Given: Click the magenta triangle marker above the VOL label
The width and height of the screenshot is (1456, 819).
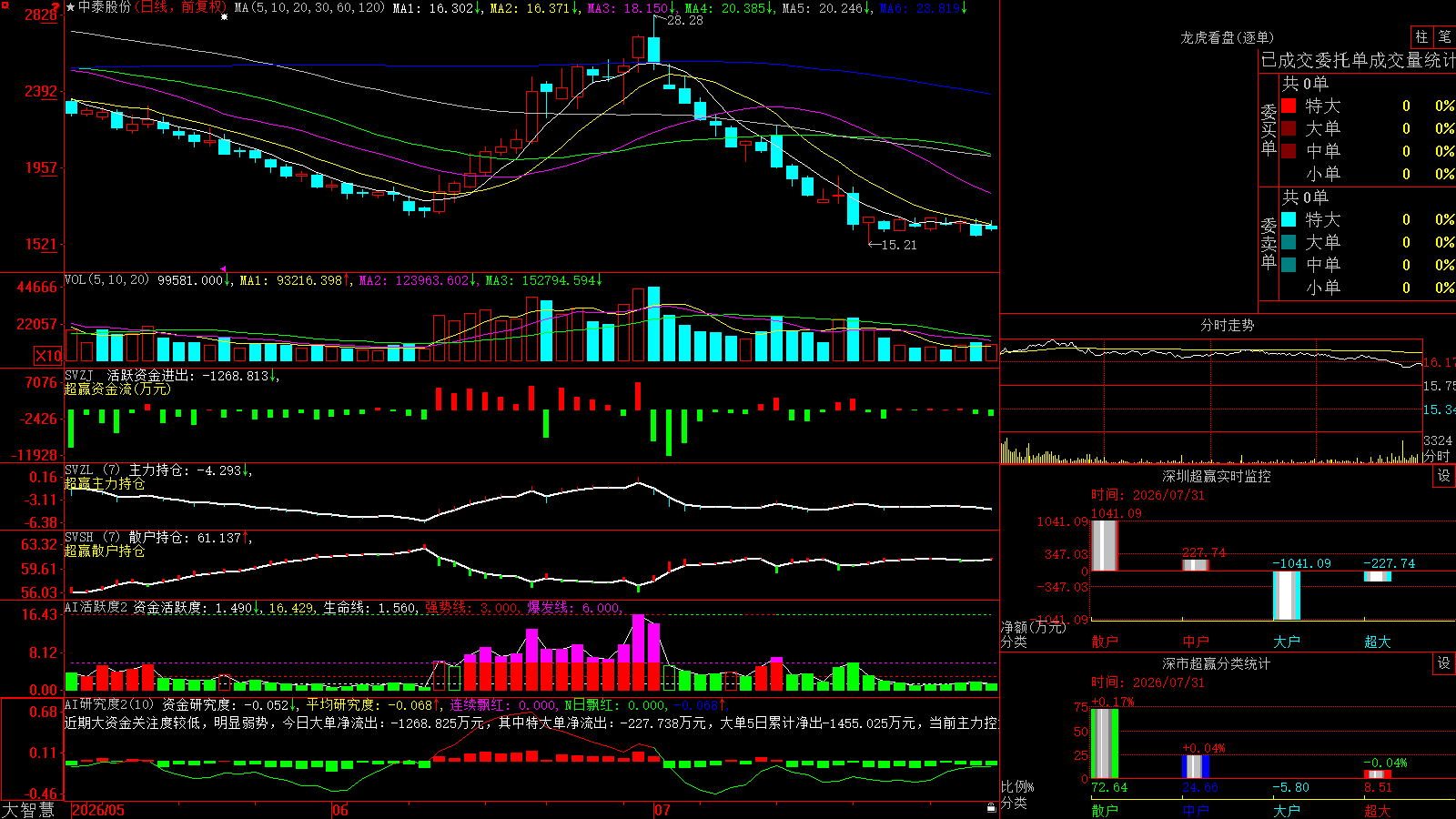Looking at the screenshot, I should [224, 269].
